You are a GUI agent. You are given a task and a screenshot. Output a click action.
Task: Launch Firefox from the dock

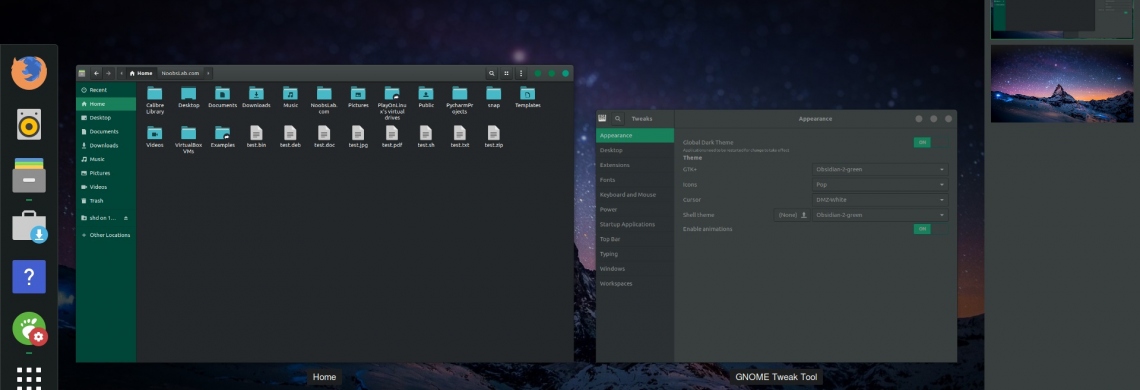(x=29, y=72)
